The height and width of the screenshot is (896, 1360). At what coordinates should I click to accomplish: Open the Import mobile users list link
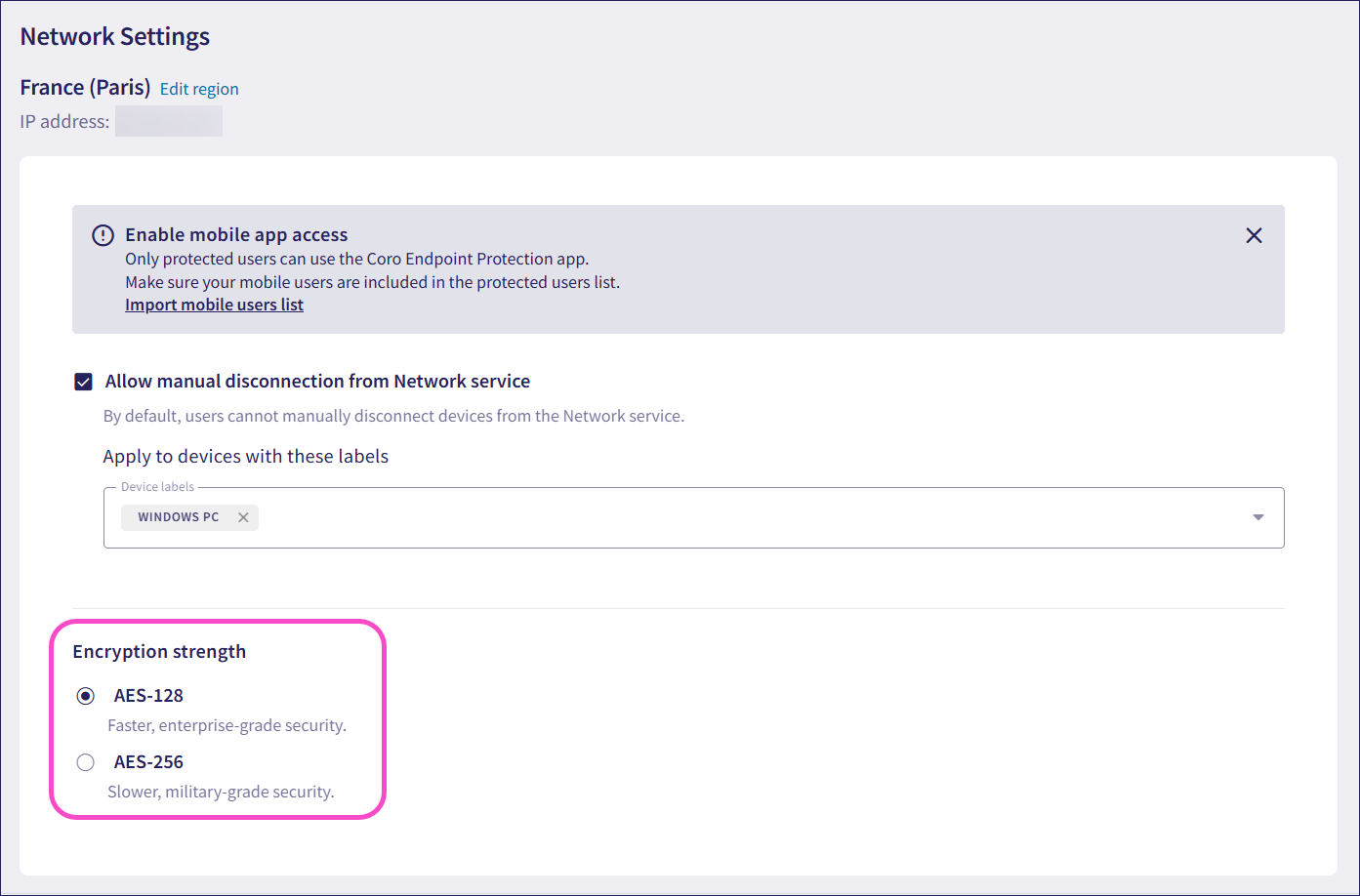point(214,305)
